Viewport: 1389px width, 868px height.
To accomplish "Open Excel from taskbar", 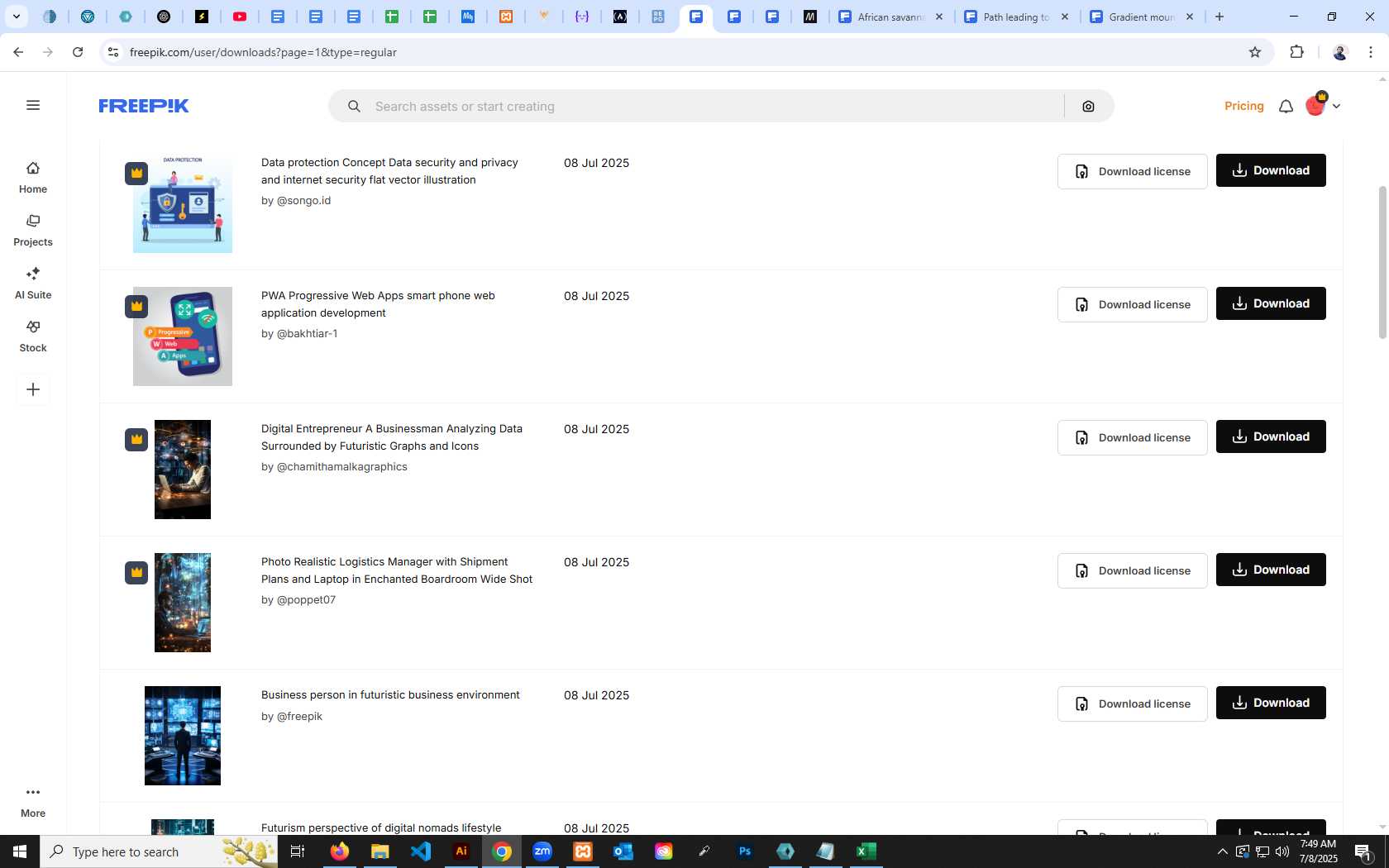I will 866,851.
